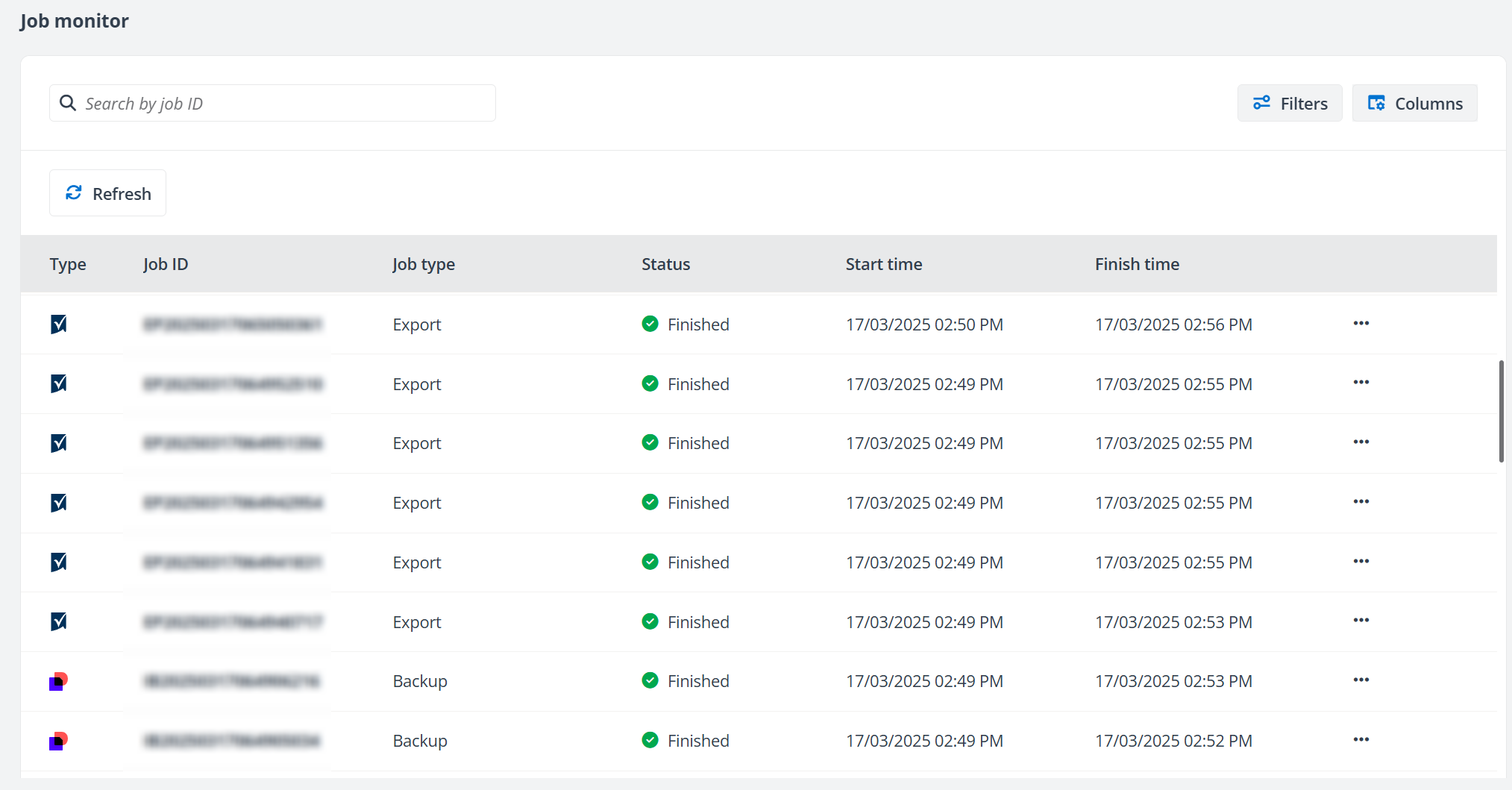Image resolution: width=1512 pixels, height=790 pixels.
Task: Sort by the Start time column header
Action: [x=883, y=263]
